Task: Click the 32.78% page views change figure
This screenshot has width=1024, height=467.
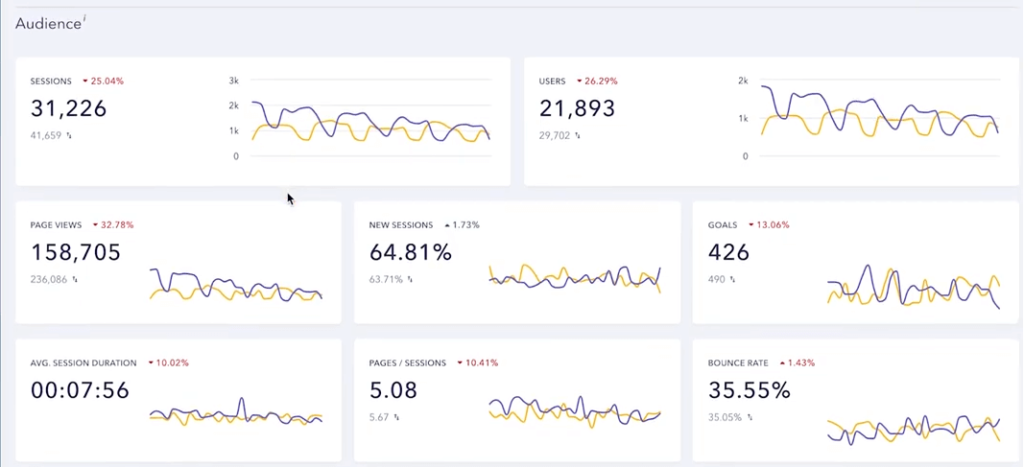Action: tap(118, 225)
